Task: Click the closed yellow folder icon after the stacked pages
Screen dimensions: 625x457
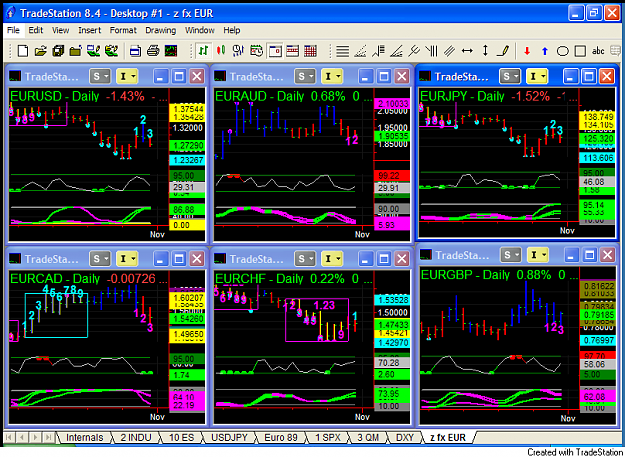Action: 75,51
